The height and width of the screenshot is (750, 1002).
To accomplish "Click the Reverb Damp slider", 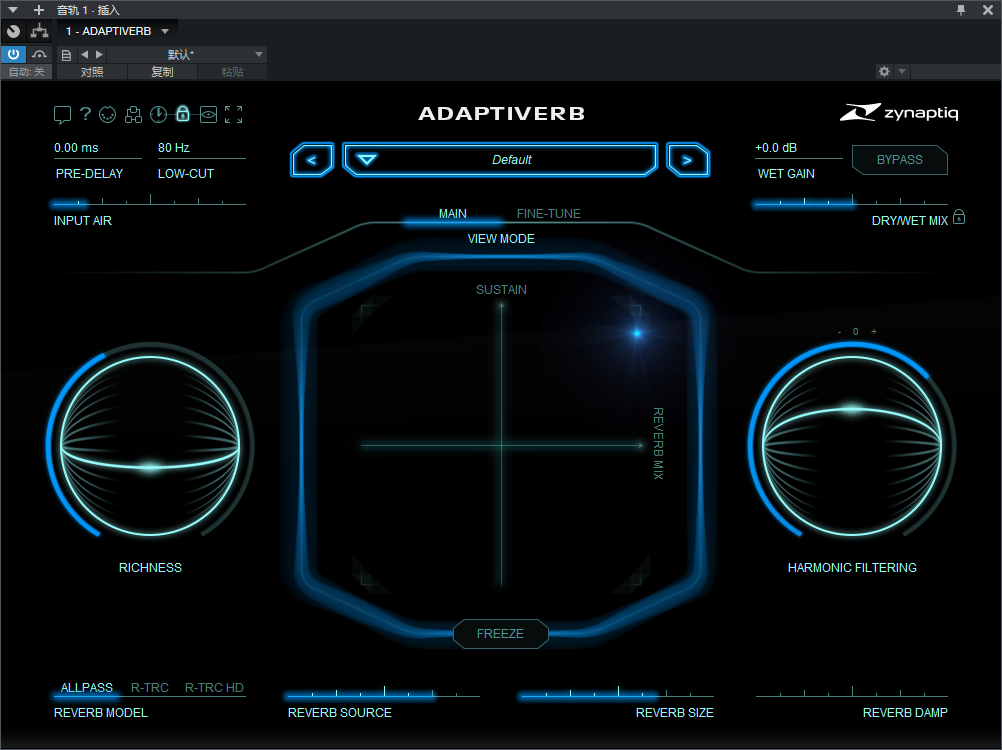I will pyautogui.click(x=852, y=694).
